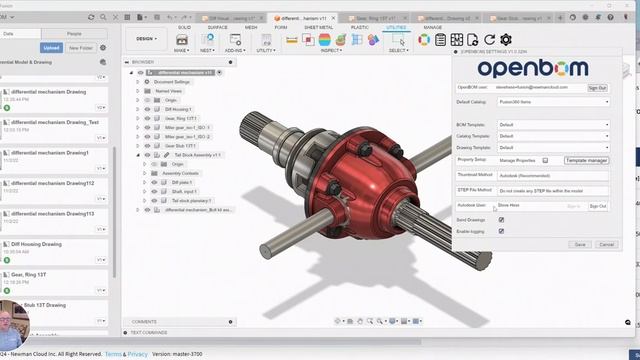Screen dimensions: 640x360
Task: Select the Zebra/curvature rainbow analysis icon
Action: coord(324,40)
